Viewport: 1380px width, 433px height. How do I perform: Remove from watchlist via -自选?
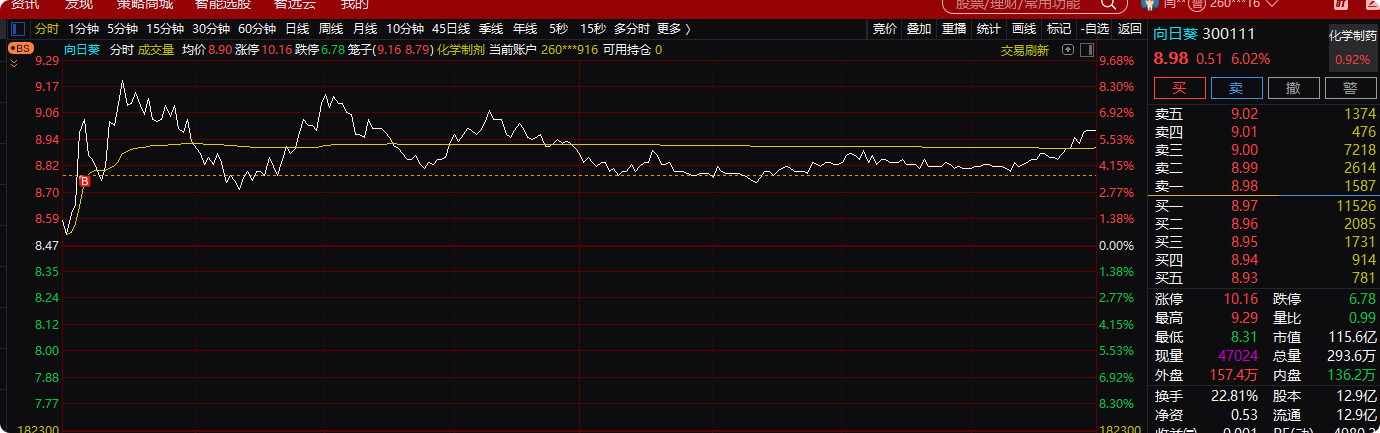click(1094, 29)
